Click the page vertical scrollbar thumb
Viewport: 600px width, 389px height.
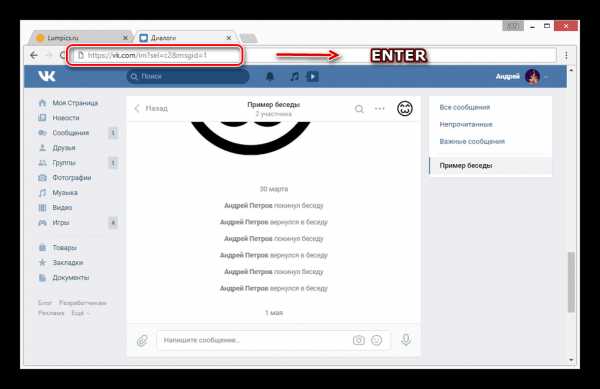click(571, 282)
